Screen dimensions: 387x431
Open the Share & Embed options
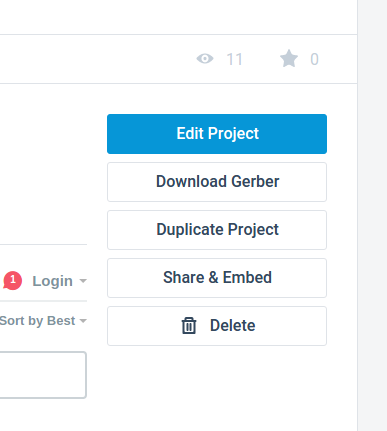pyautogui.click(x=217, y=278)
